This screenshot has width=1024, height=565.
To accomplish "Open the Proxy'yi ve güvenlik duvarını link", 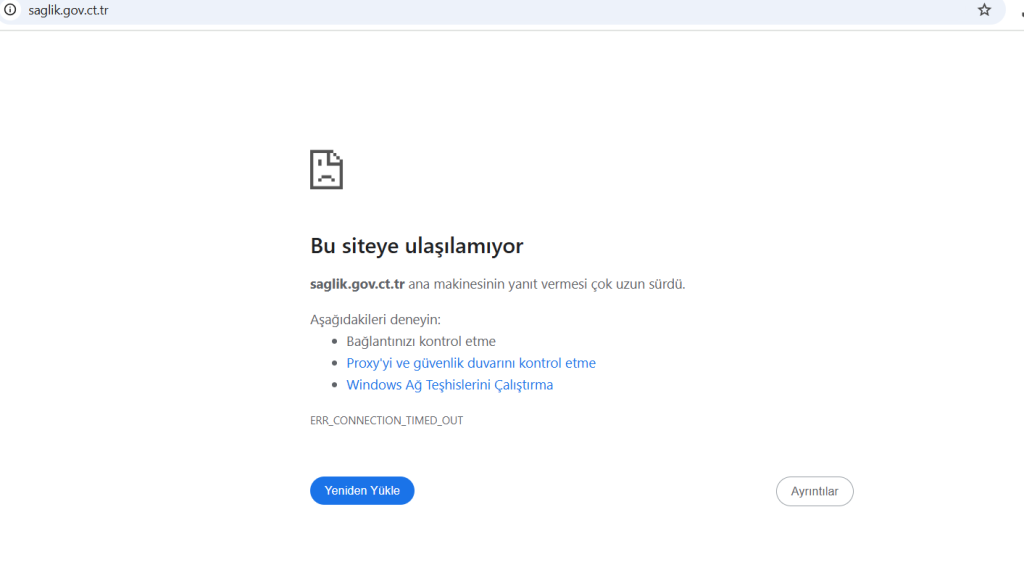I will coord(470,363).
